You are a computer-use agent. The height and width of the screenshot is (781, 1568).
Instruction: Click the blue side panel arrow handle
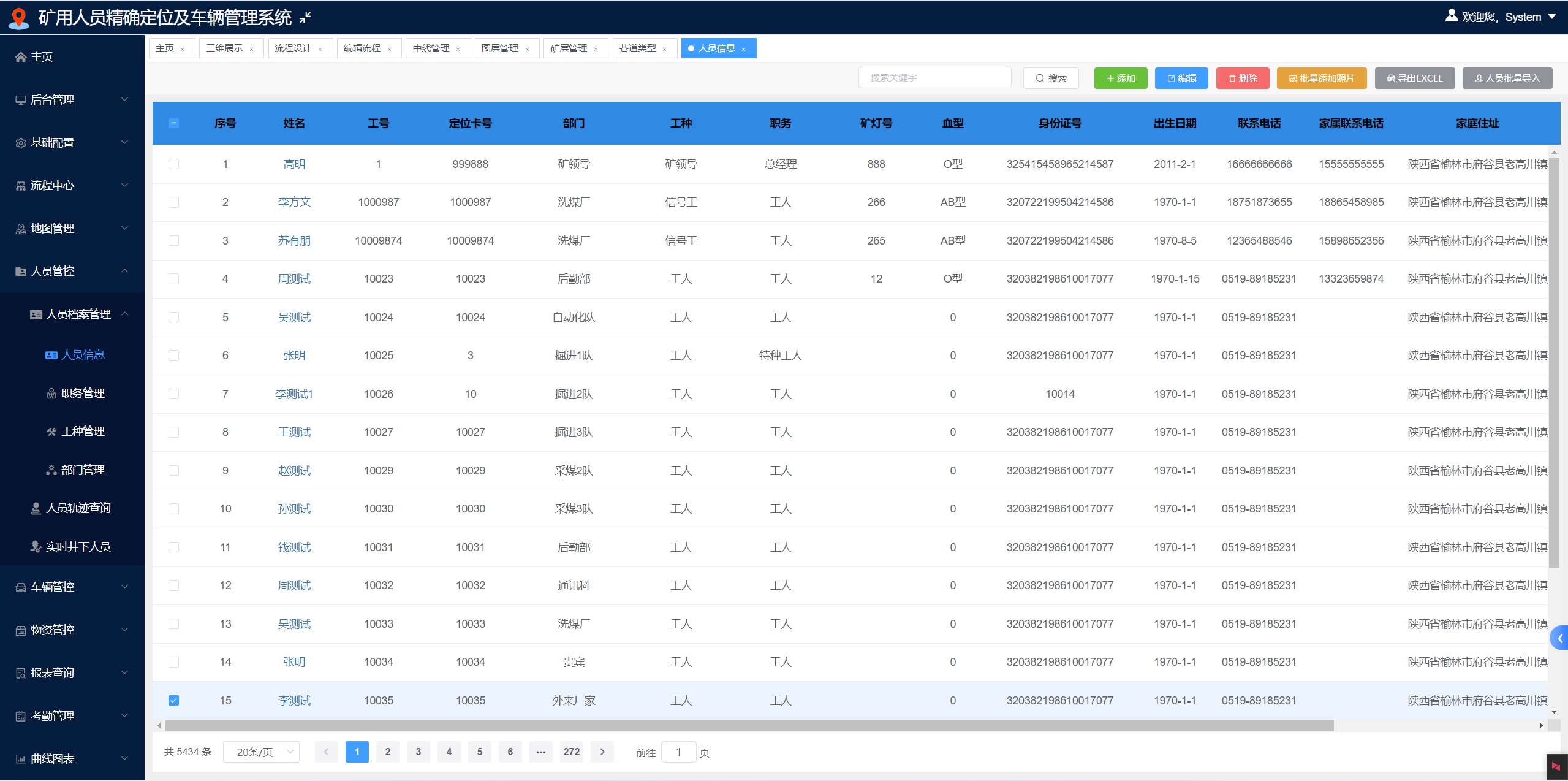coord(1559,639)
